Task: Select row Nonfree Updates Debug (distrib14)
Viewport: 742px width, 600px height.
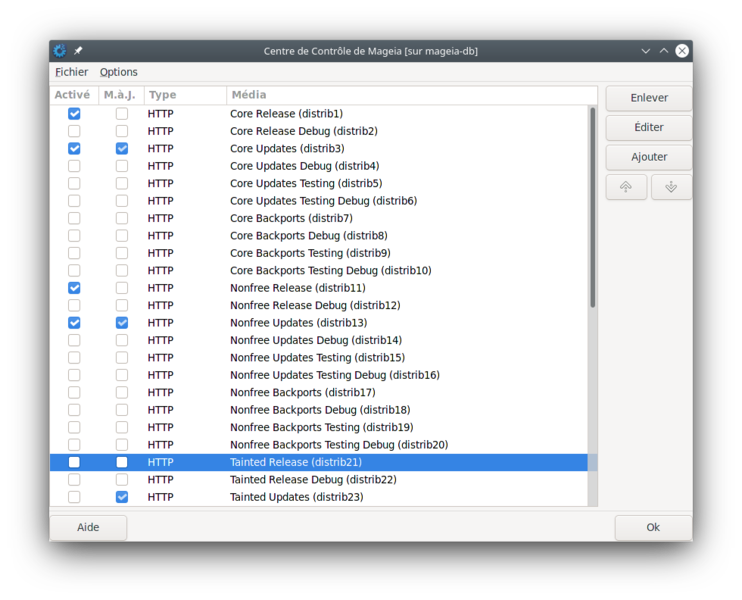Action: click(319, 340)
